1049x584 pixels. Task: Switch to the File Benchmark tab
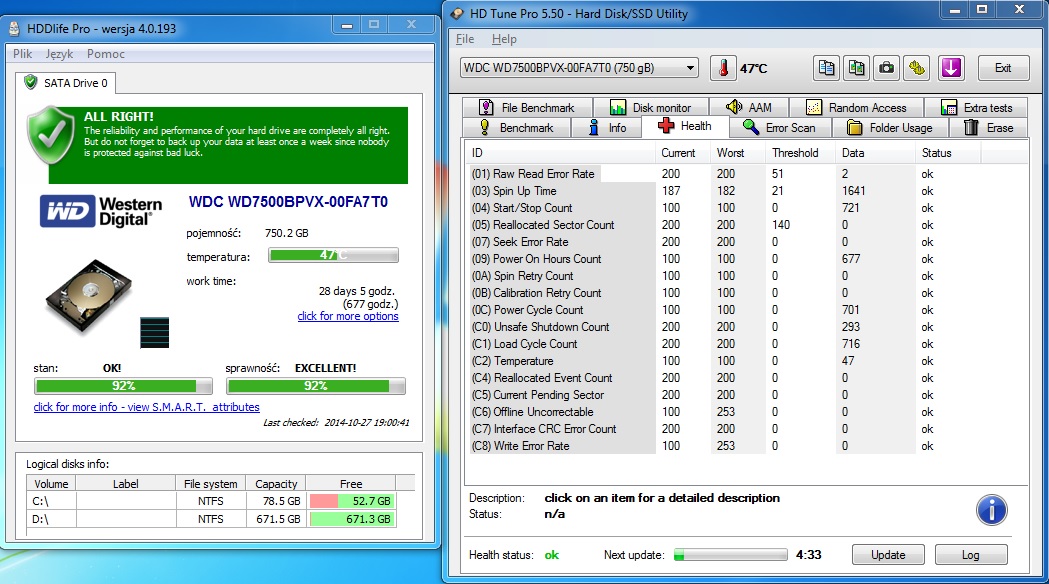(527, 108)
